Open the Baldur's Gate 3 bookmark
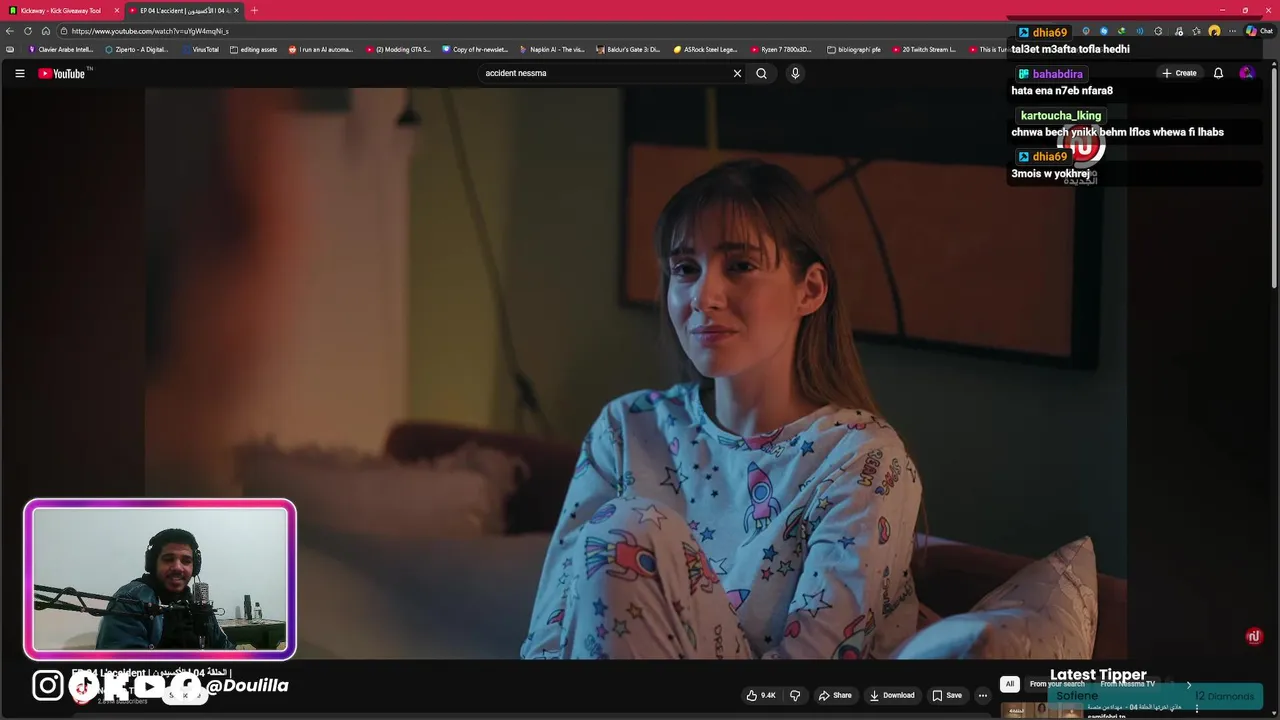 pos(628,49)
